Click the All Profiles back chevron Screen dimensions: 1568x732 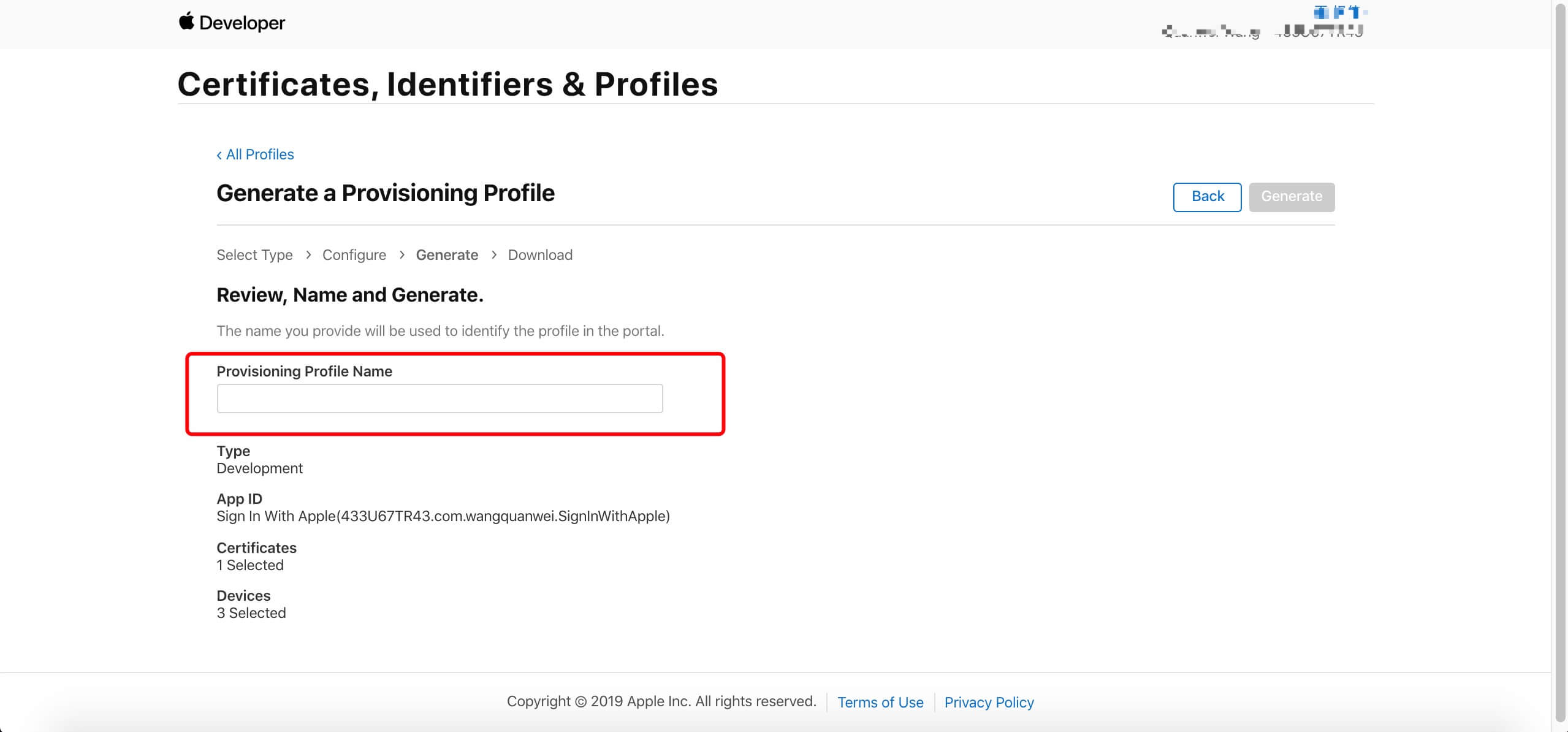pyautogui.click(x=219, y=155)
